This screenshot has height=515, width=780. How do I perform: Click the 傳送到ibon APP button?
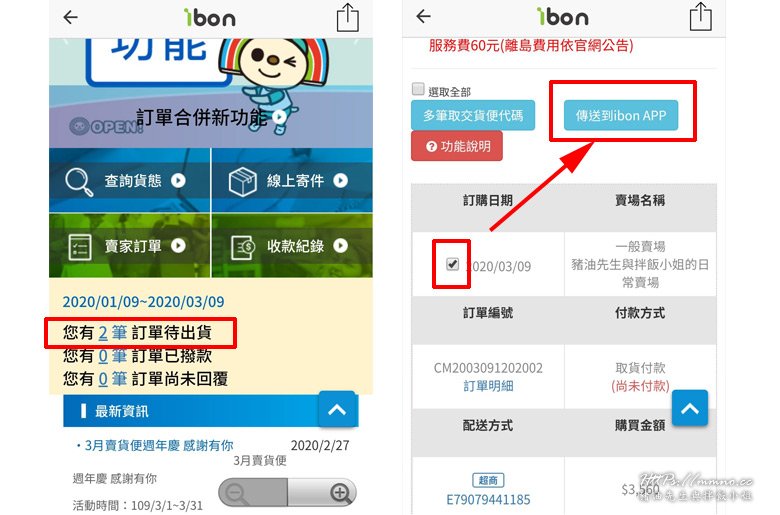(621, 115)
